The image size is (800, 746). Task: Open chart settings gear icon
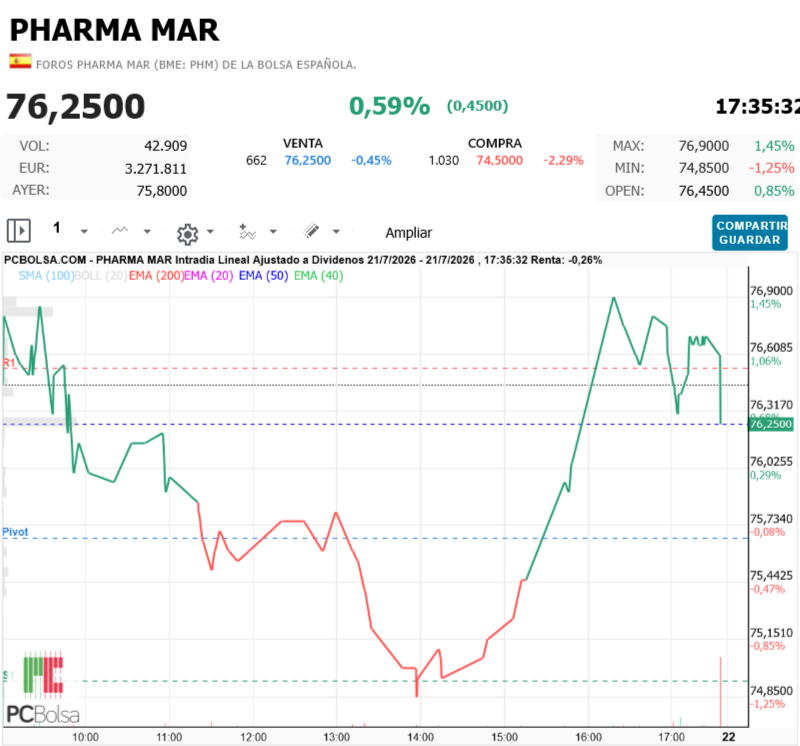click(x=187, y=234)
